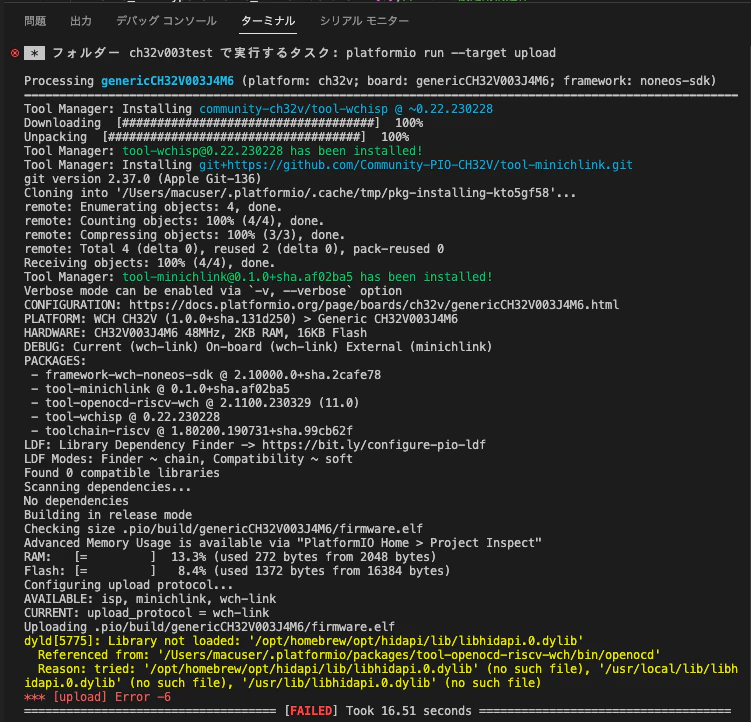Click the genericCH32V003J4M6 environment name
The height and width of the screenshot is (722, 751).
[167, 81]
